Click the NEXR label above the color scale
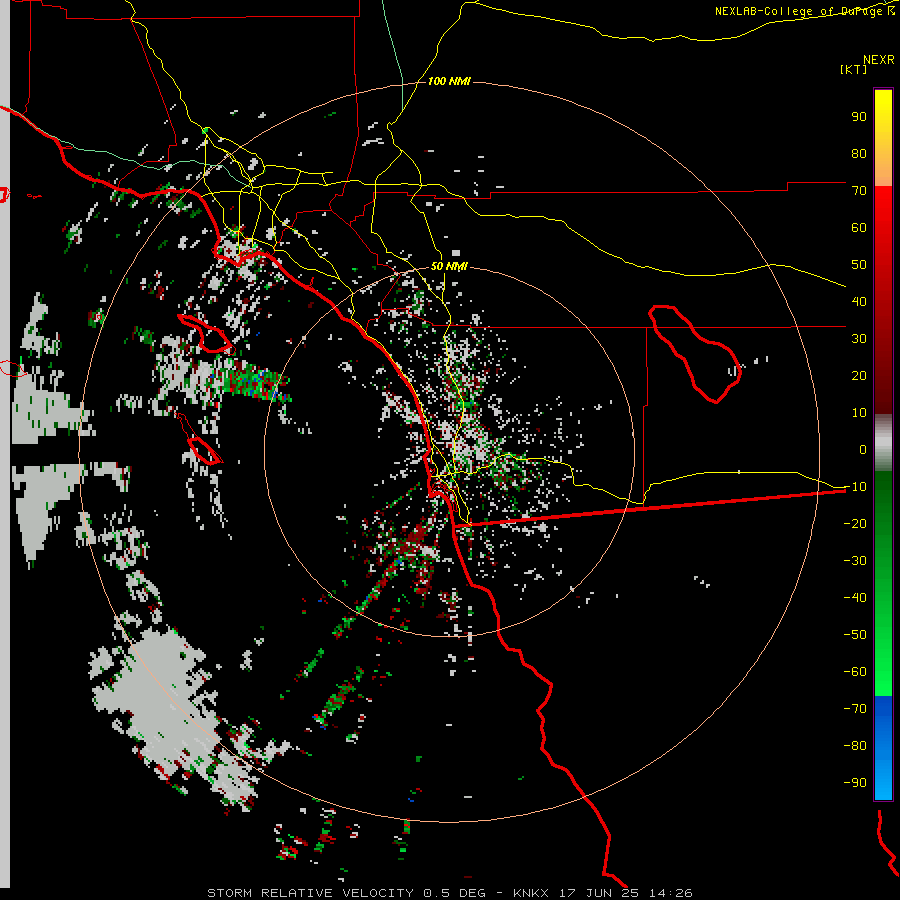 tap(878, 60)
